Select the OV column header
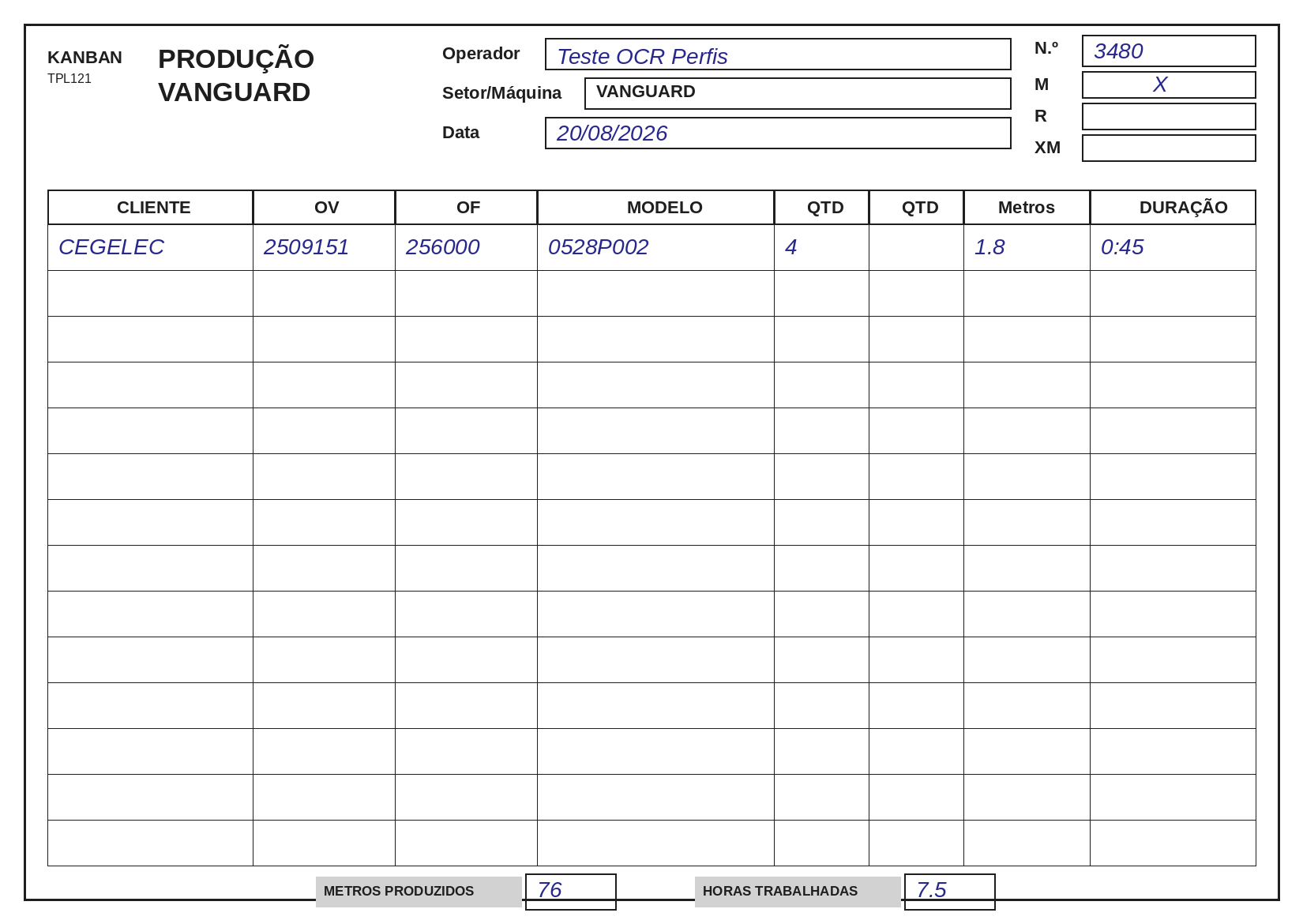 tap(325, 208)
